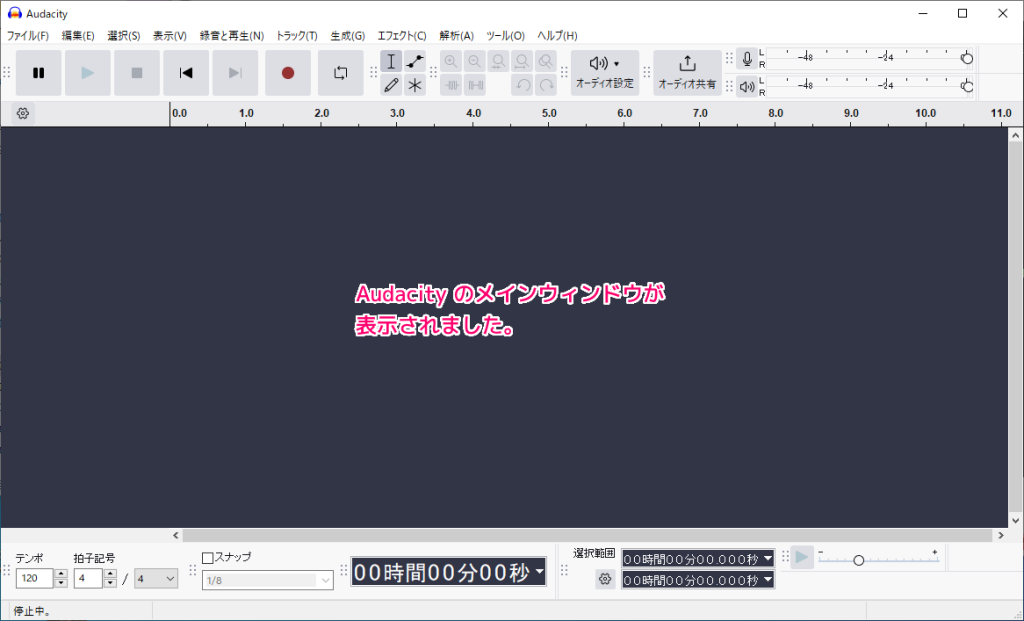
Task: Click the オーディオ共有 share button
Action: click(687, 73)
